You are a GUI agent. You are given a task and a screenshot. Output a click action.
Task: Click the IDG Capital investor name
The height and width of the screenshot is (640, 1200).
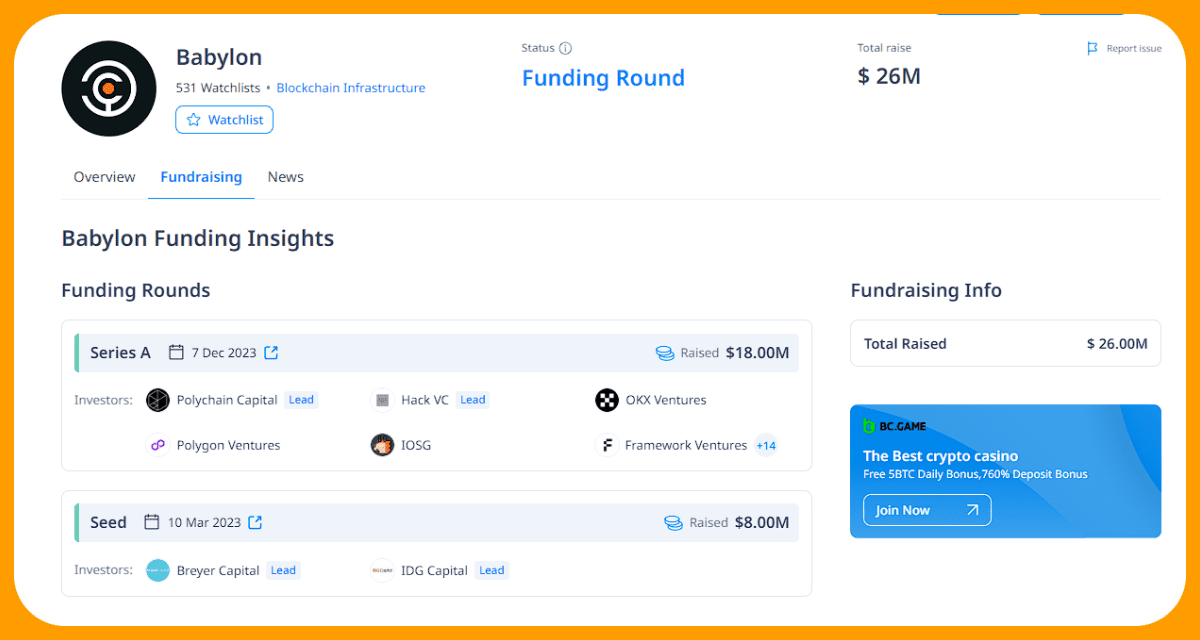click(x=434, y=570)
